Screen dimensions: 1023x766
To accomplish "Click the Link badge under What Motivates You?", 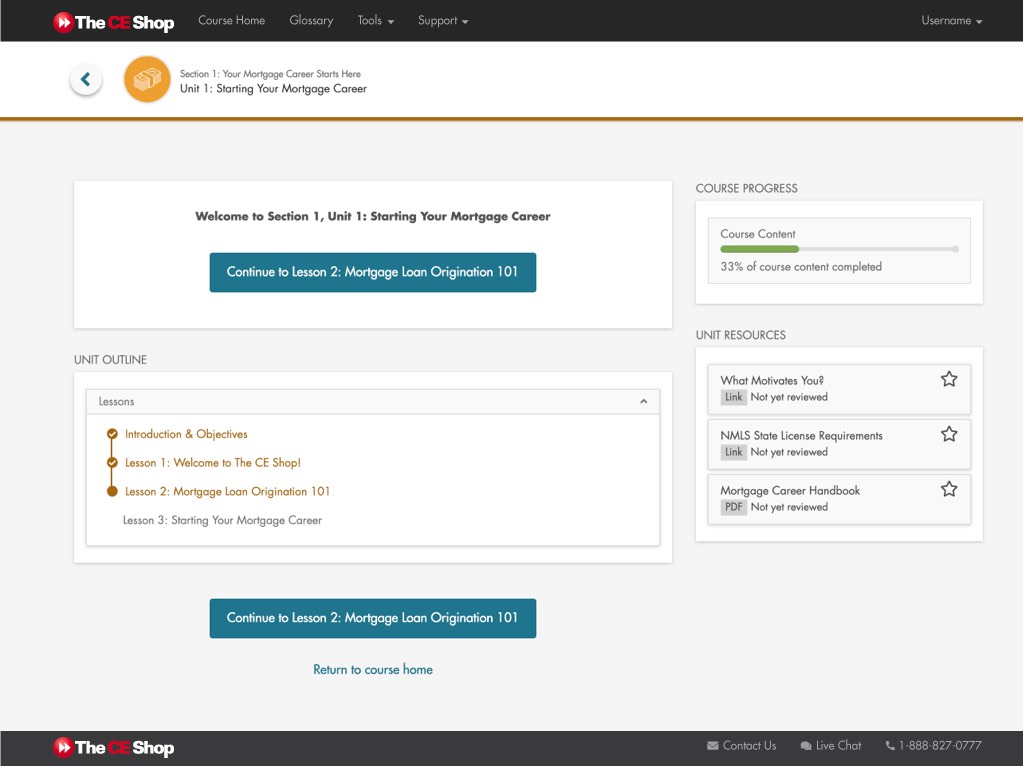I will click(x=733, y=397).
